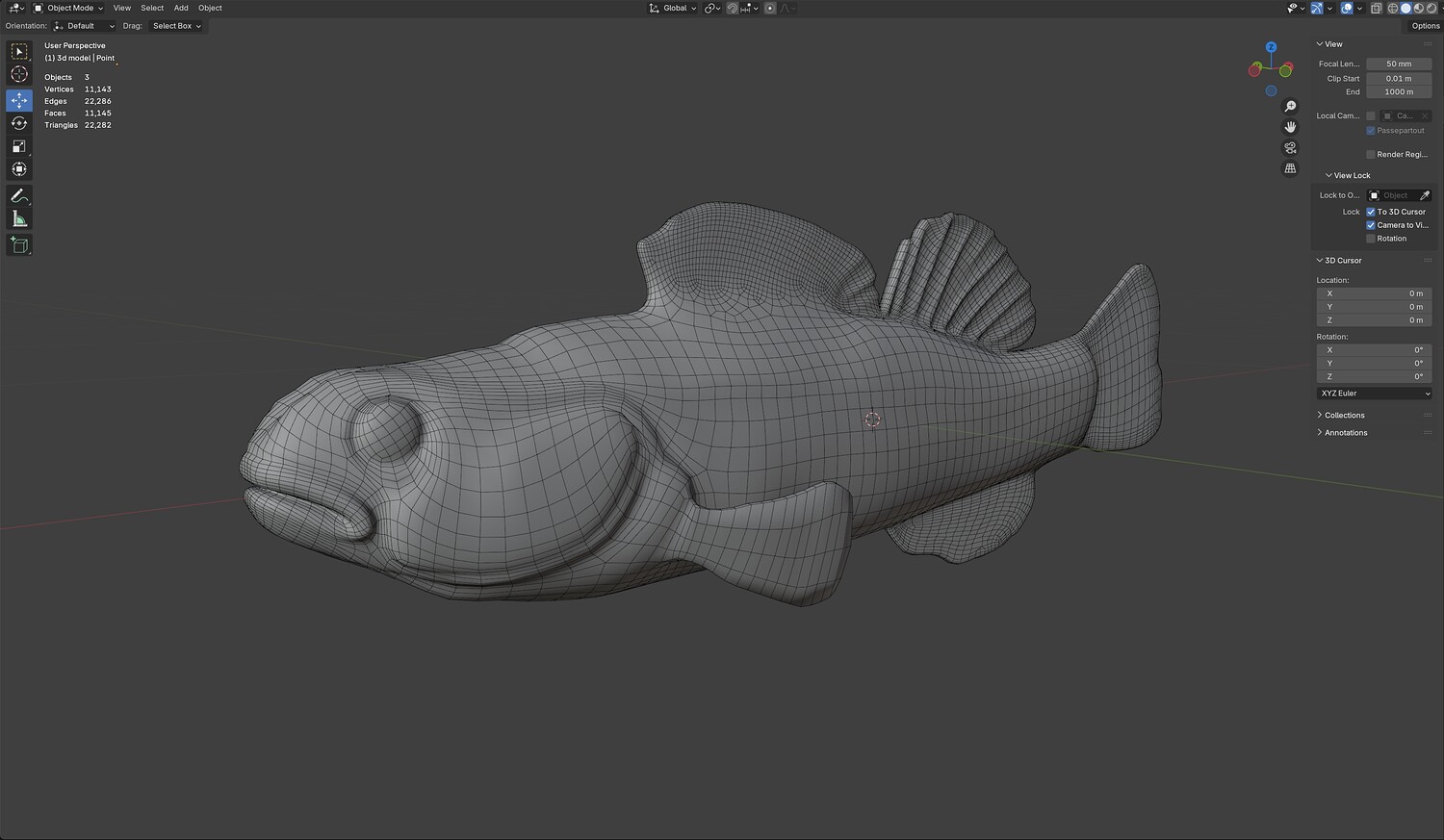1444x840 pixels.
Task: Open the Orientation Default dropdown
Action: pos(85,26)
